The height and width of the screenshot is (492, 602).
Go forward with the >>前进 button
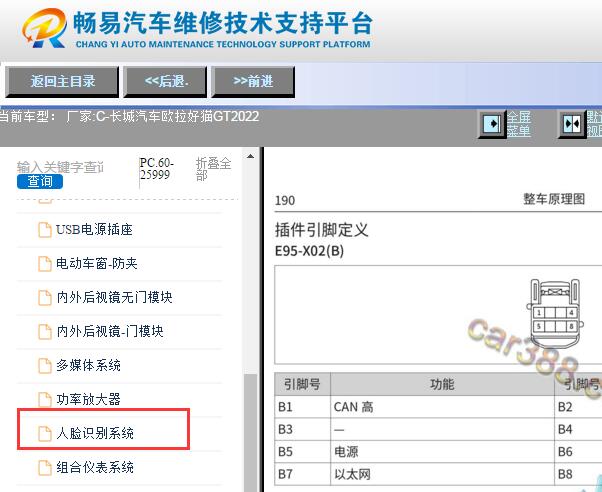pos(253,81)
